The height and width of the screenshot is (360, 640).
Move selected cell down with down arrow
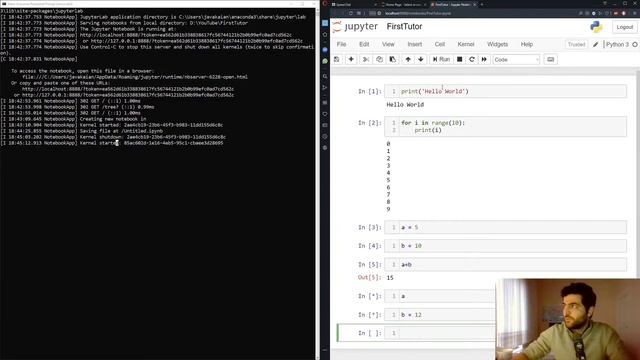420,60
